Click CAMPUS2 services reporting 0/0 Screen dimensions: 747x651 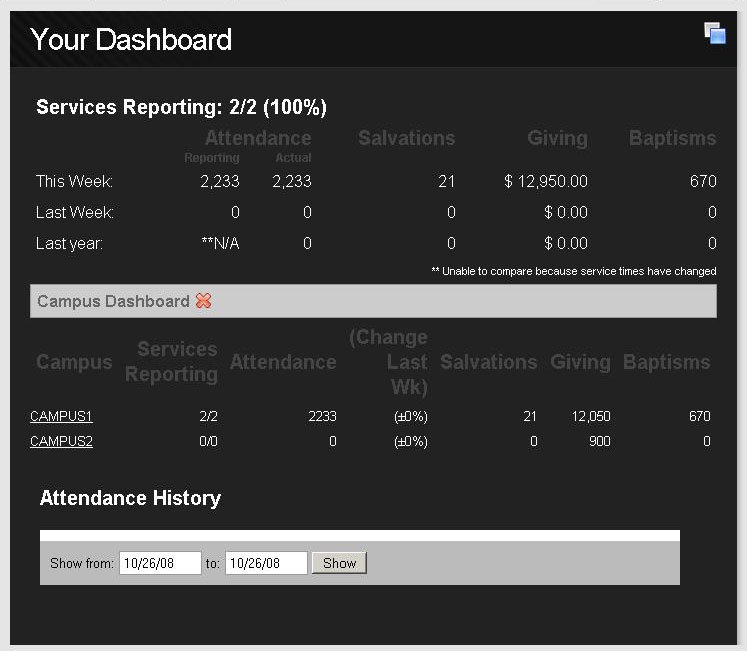click(209, 441)
